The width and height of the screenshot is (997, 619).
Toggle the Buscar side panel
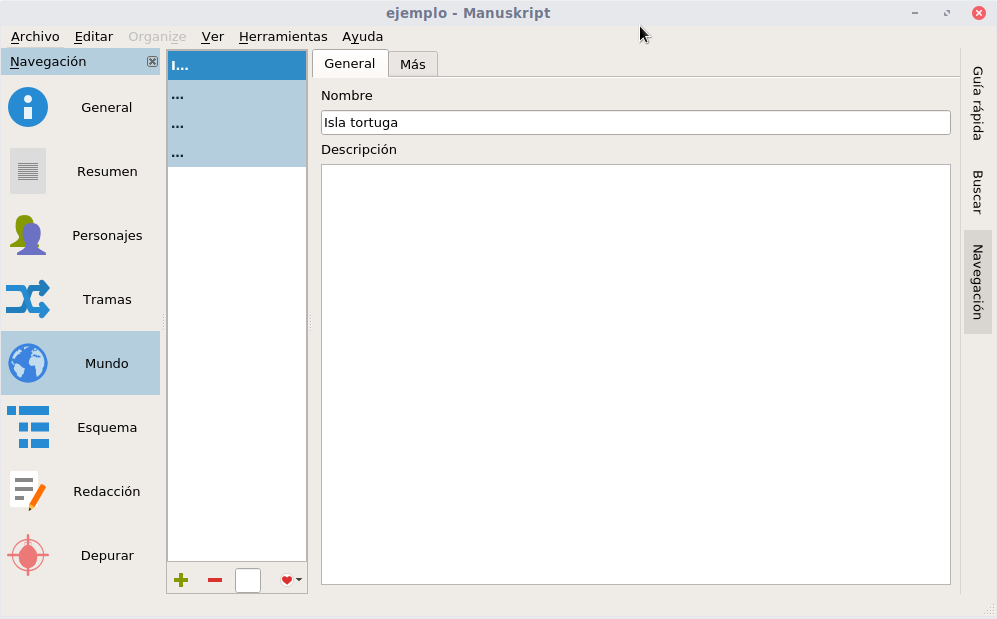[978, 192]
